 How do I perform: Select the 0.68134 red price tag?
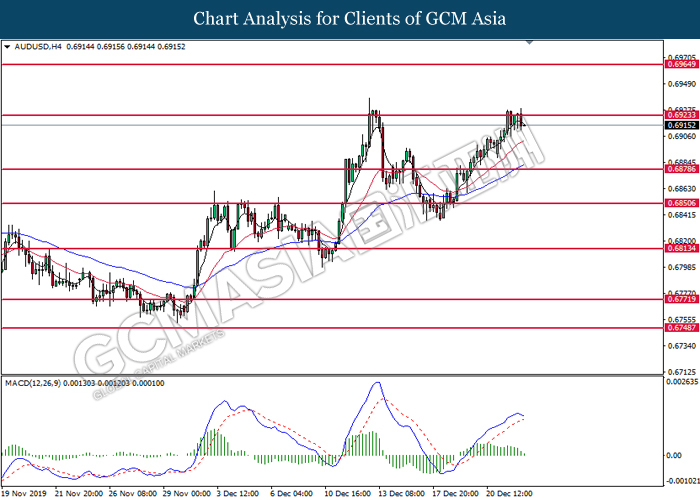tap(681, 248)
